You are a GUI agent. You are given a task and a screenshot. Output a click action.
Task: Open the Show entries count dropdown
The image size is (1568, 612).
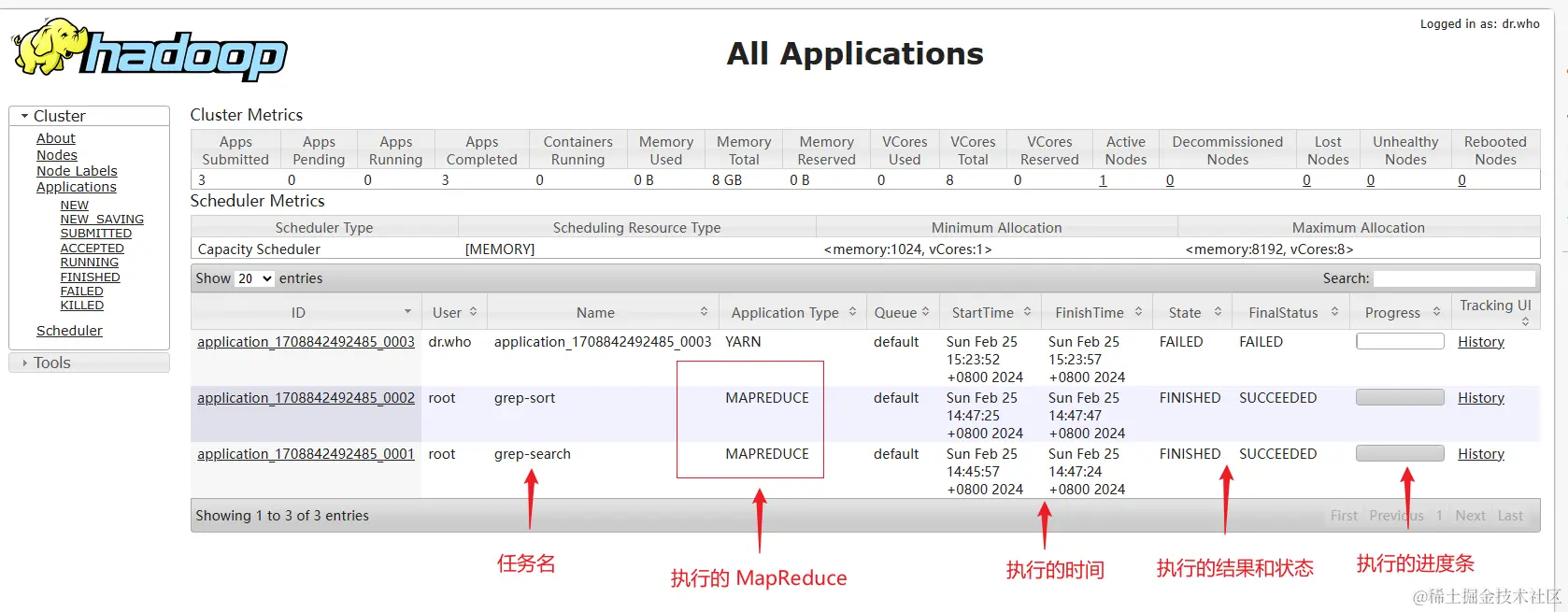[254, 278]
